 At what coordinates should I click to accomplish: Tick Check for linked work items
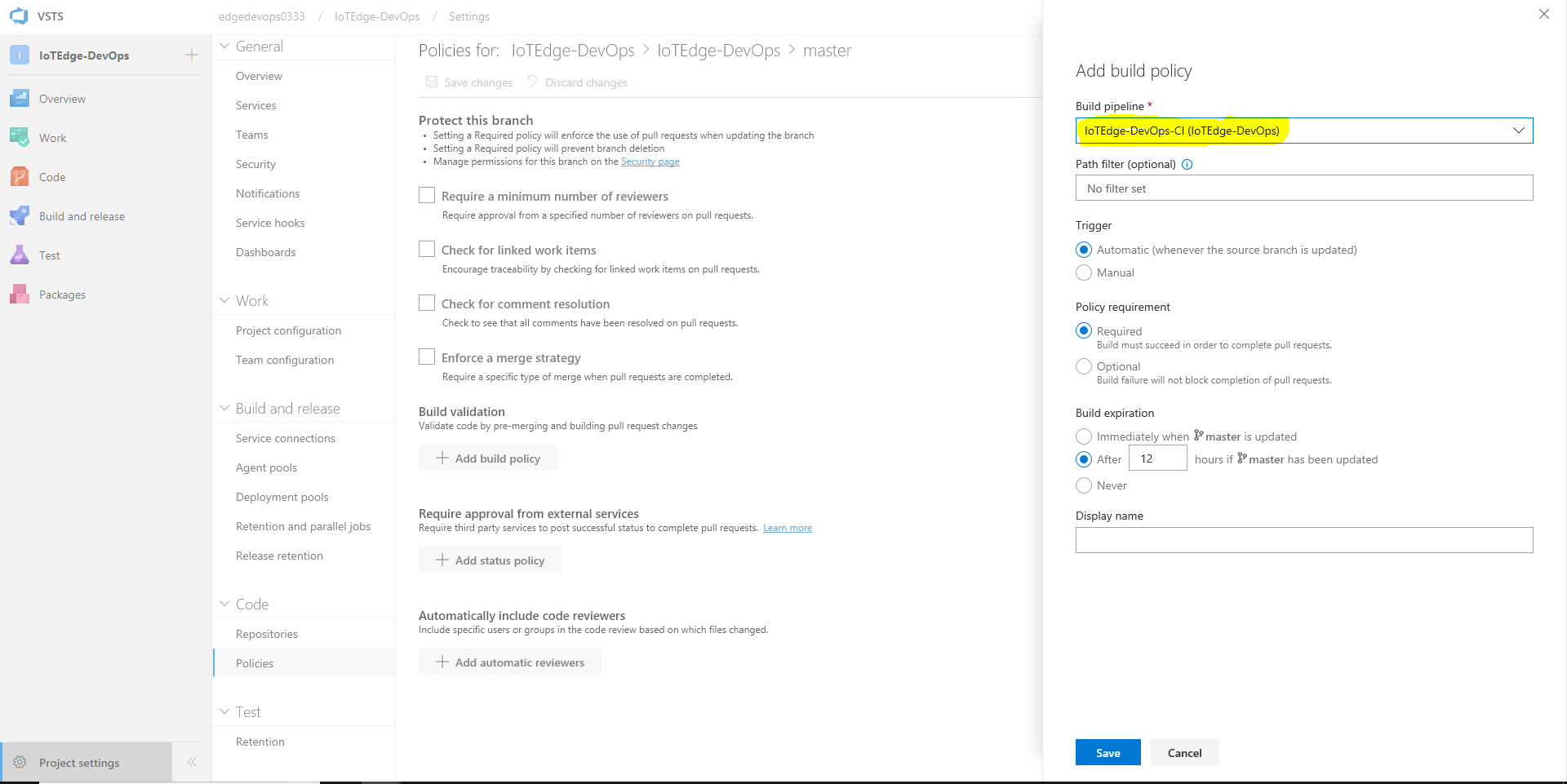(x=427, y=249)
